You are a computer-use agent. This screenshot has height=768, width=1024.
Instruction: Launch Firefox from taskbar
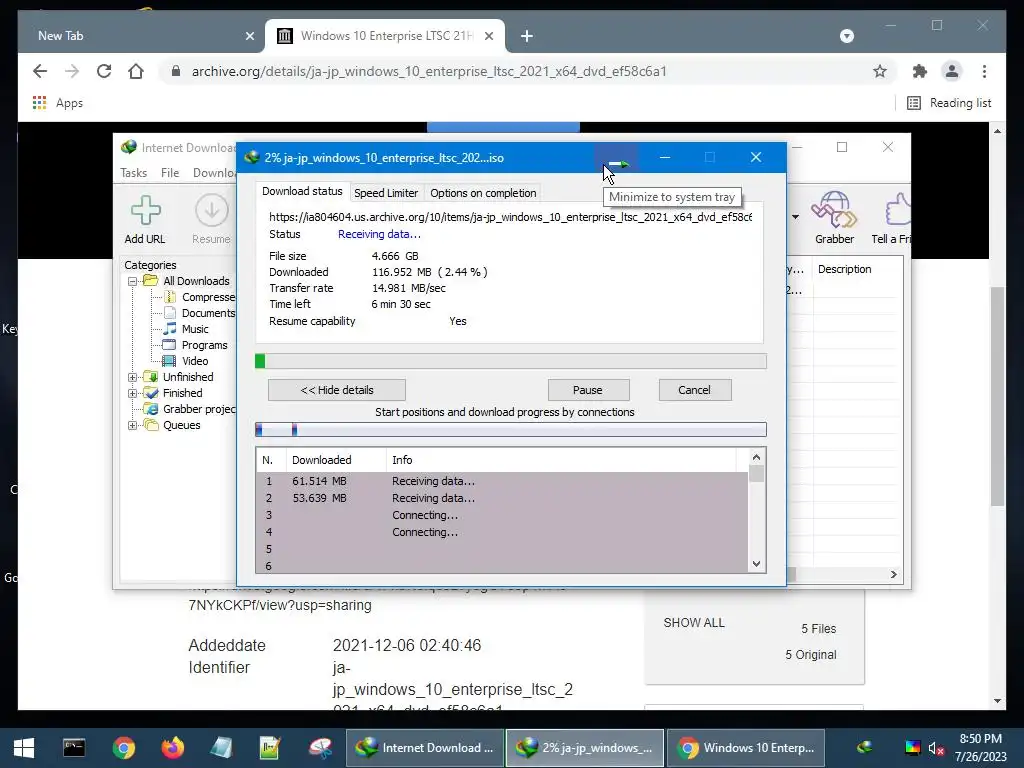[x=173, y=748]
